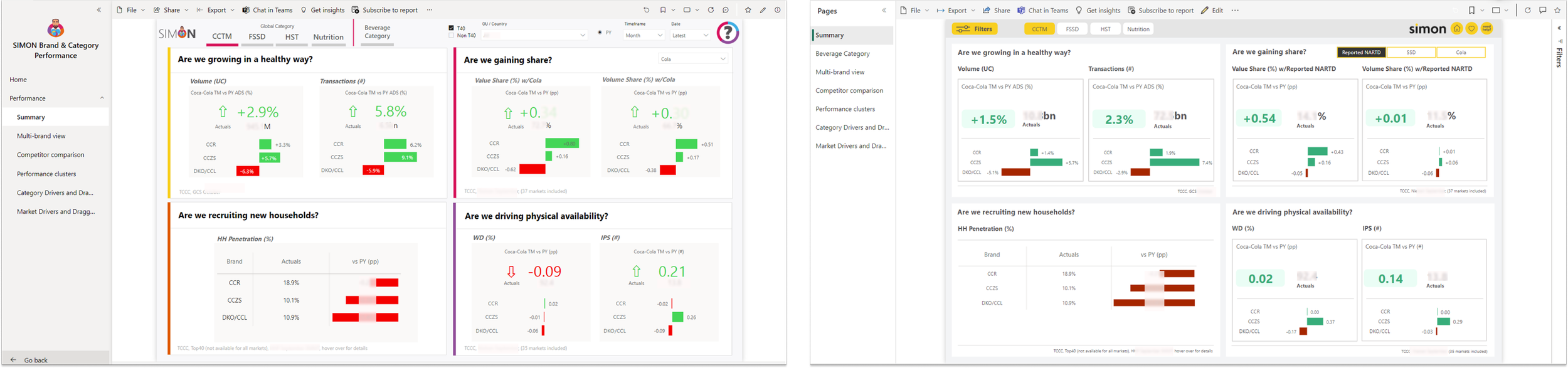
Task: Open File menu in left report
Action: tap(130, 10)
